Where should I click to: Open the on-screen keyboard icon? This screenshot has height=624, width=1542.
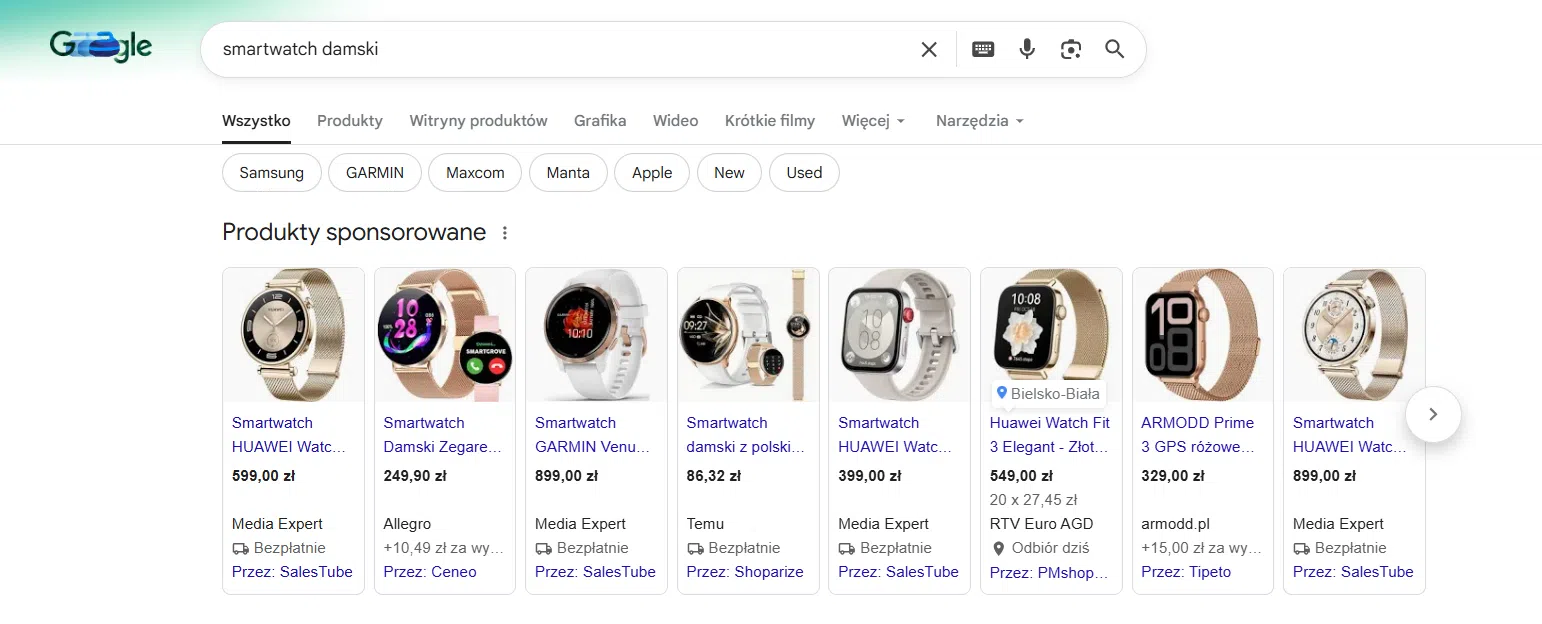tap(982, 49)
